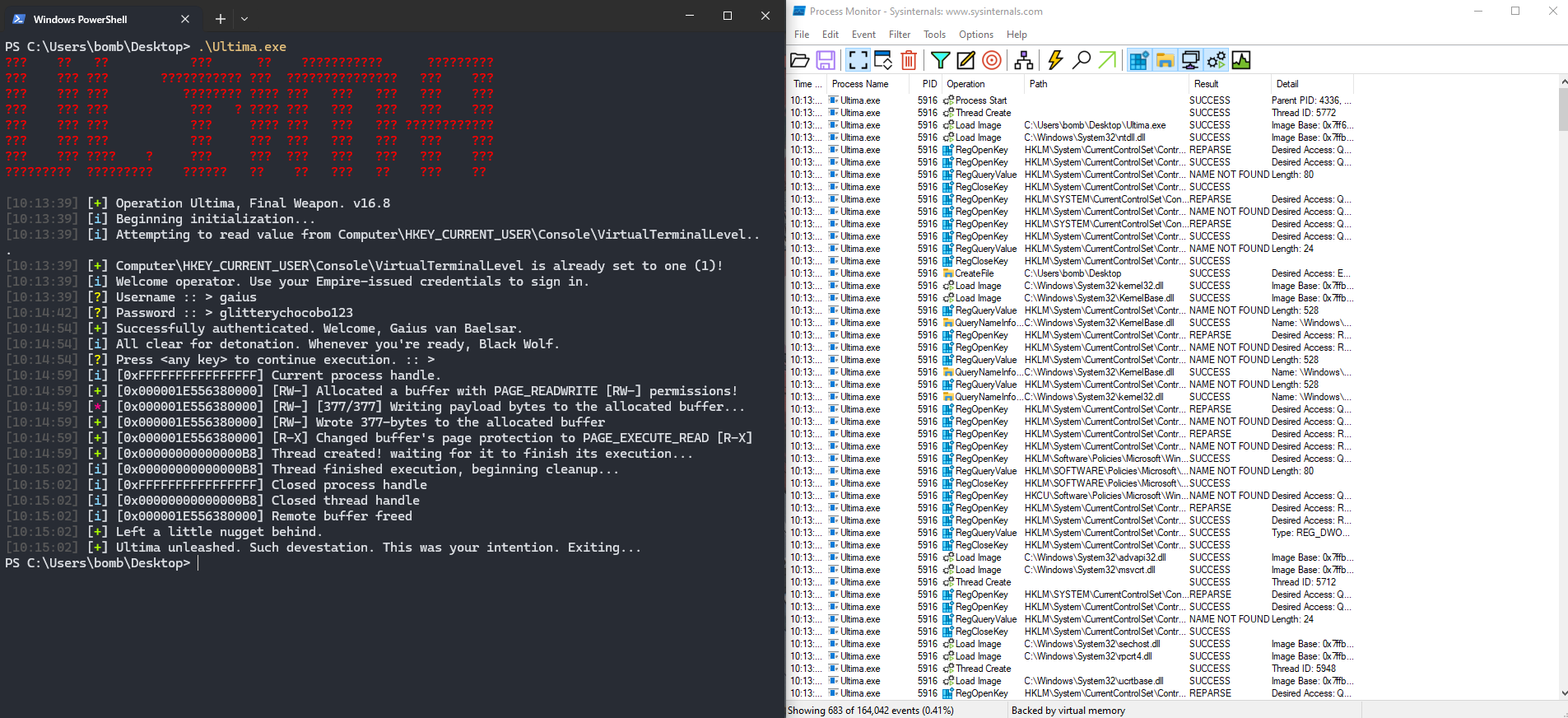
Task: Toggle Show Process and Thread Activity gears icon
Action: (x=1216, y=60)
